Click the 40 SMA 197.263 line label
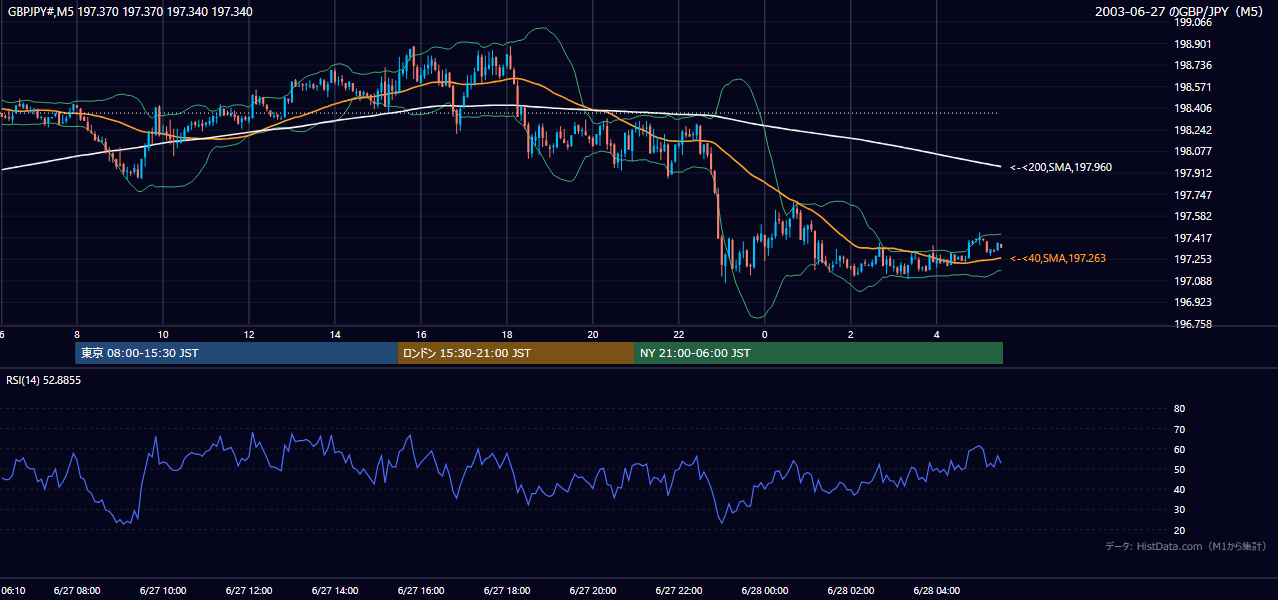1278x600 pixels. tap(1058, 258)
